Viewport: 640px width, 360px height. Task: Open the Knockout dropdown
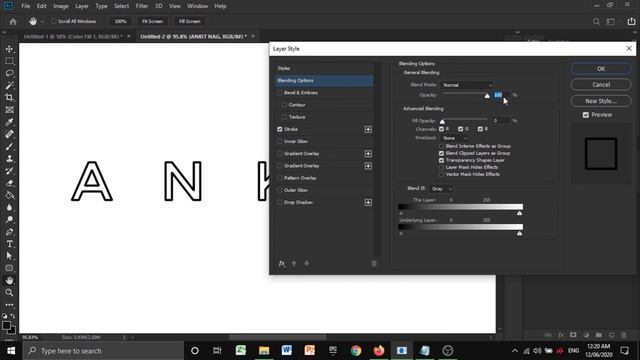pyautogui.click(x=454, y=138)
